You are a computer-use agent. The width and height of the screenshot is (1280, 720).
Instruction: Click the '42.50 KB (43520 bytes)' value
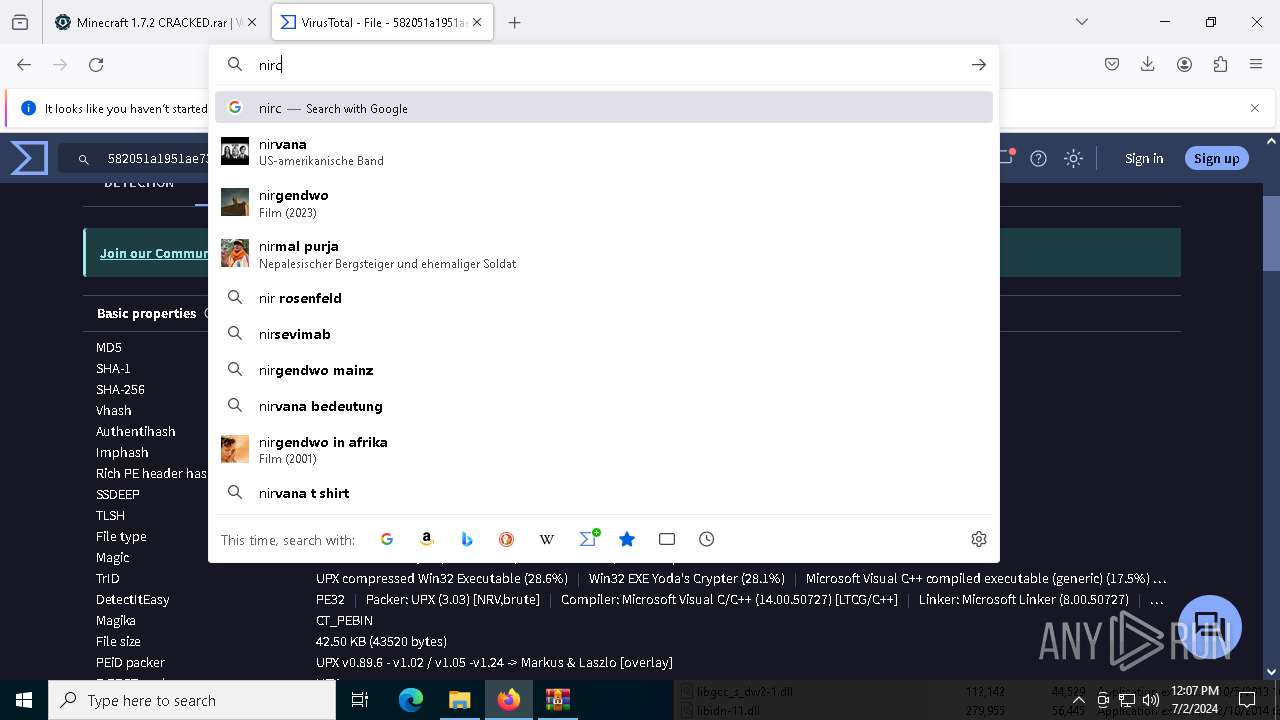click(381, 641)
